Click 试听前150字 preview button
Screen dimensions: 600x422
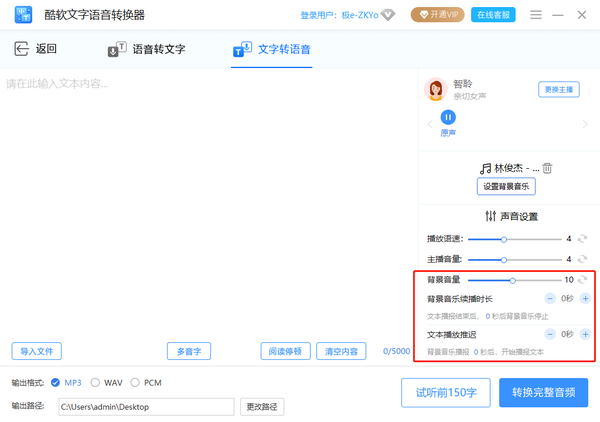[x=446, y=393]
